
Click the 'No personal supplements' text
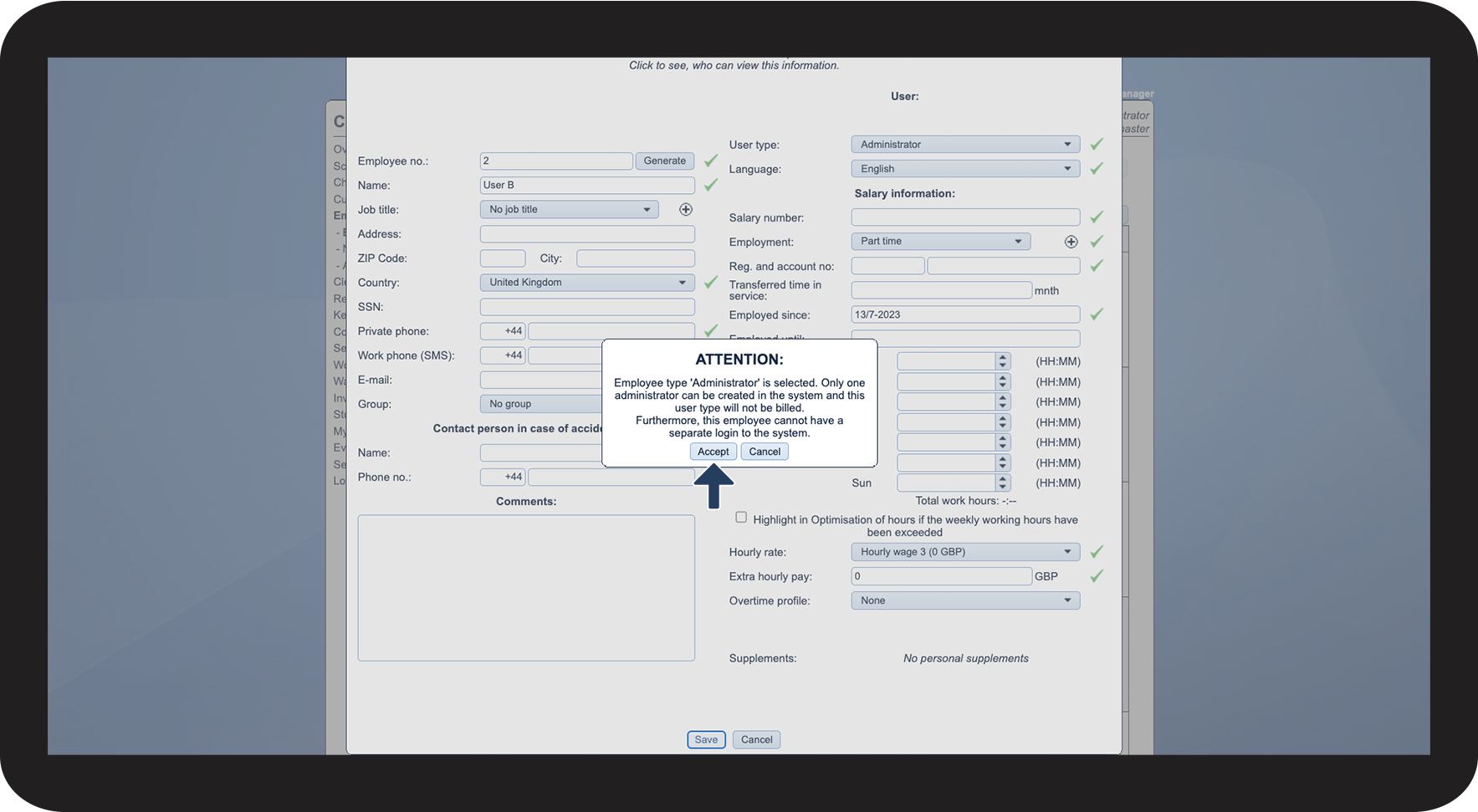(966, 658)
